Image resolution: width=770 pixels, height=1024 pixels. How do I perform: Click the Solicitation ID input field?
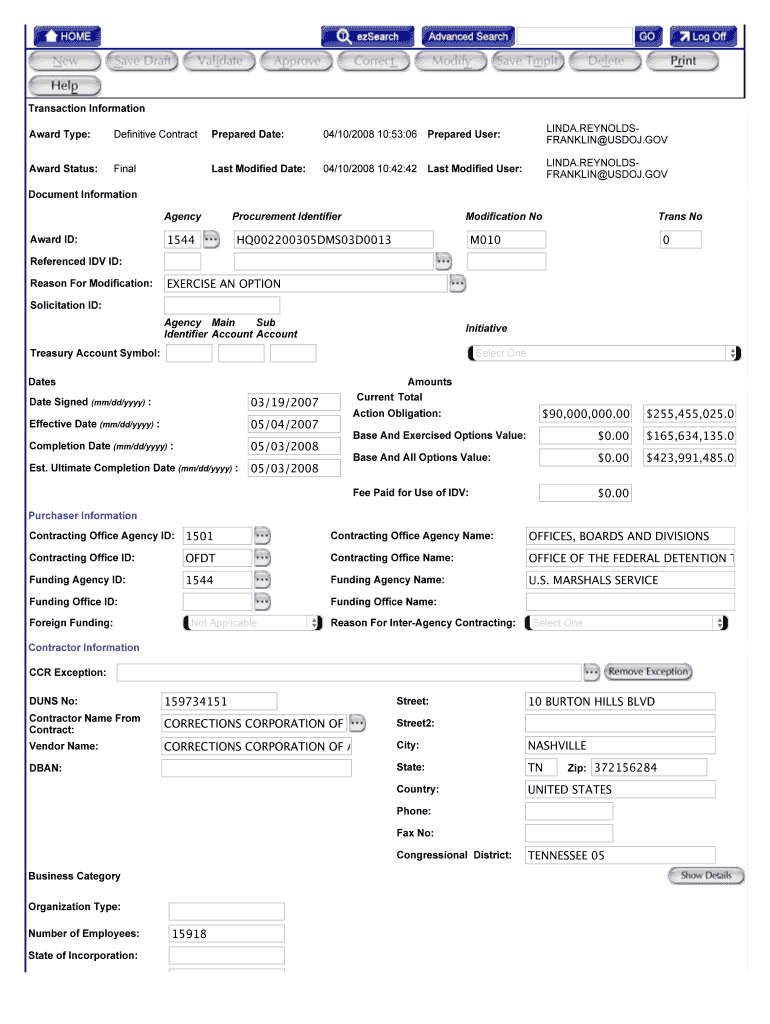222,306
